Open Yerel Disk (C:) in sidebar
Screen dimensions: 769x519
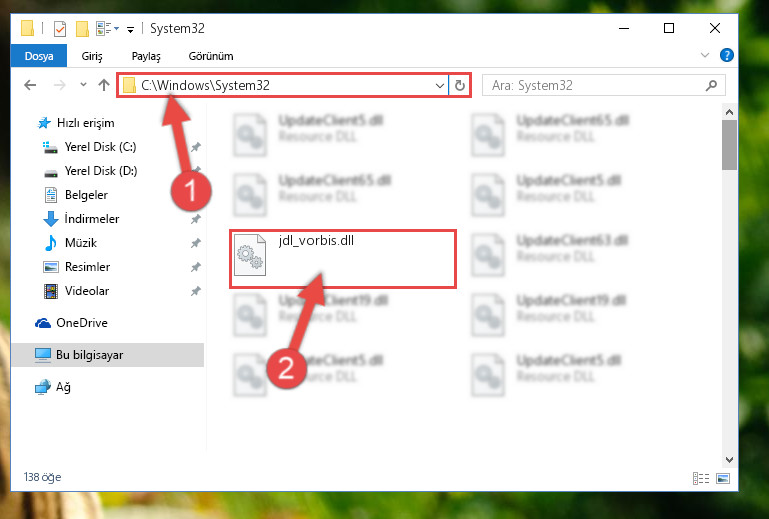[x=100, y=147]
